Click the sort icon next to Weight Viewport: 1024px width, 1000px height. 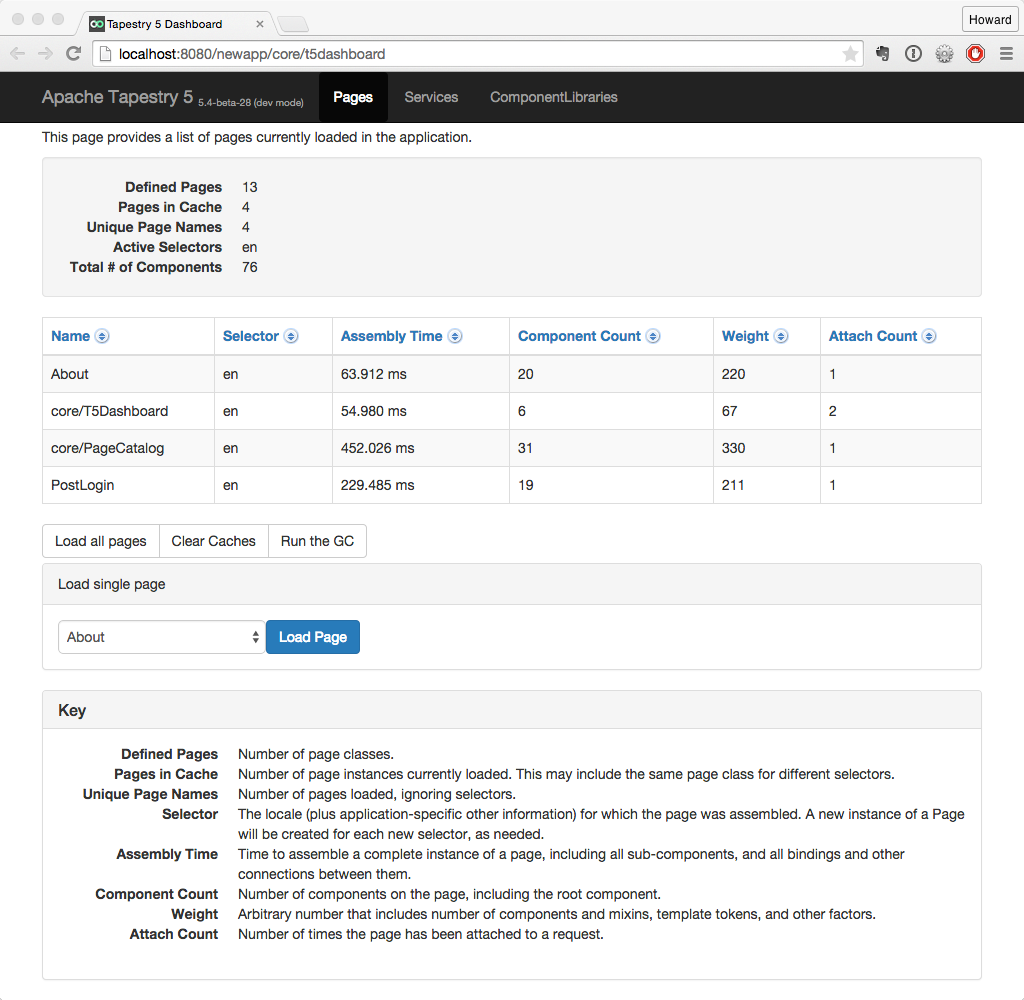[x=781, y=337]
